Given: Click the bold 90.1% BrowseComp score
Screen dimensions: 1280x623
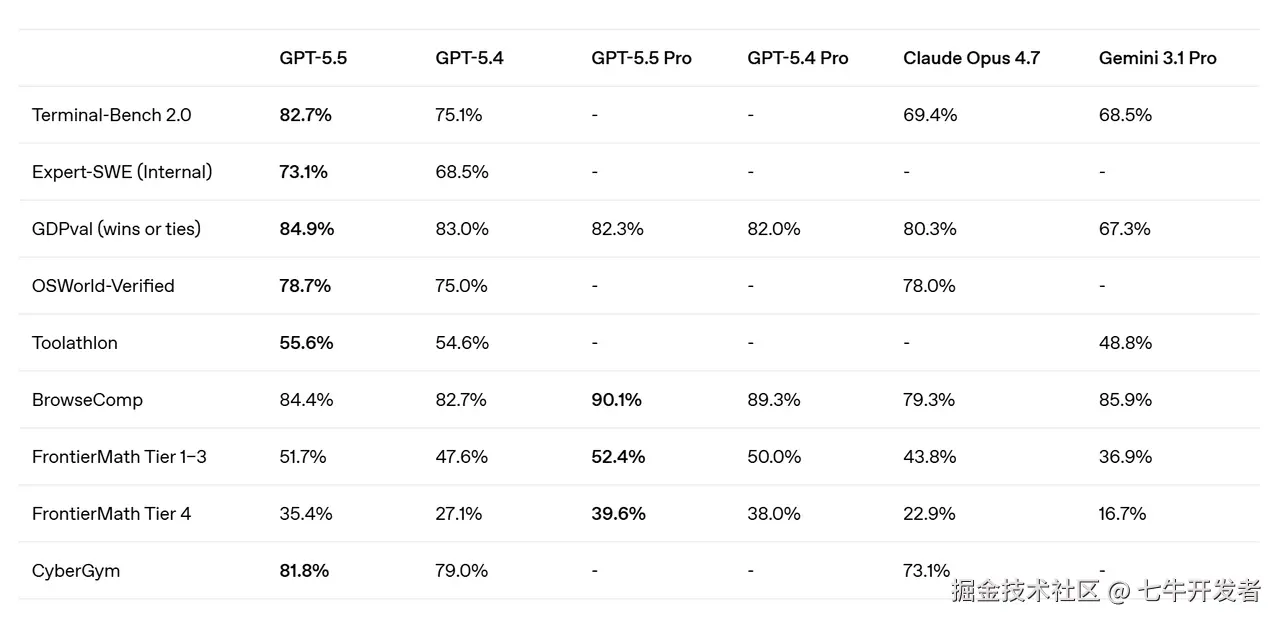Looking at the screenshot, I should [616, 400].
